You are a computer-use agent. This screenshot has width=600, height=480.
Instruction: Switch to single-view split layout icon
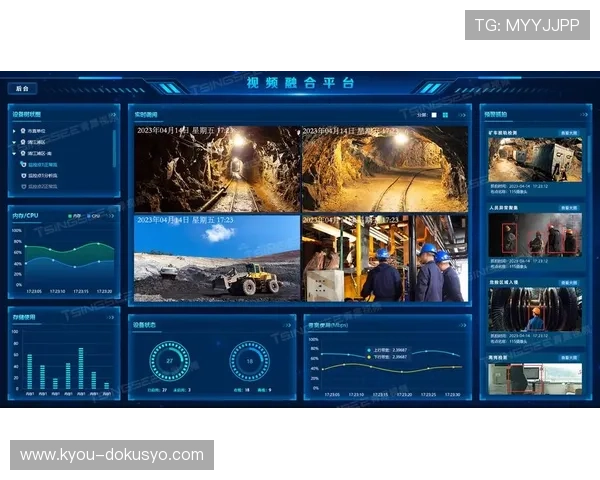click(x=433, y=115)
